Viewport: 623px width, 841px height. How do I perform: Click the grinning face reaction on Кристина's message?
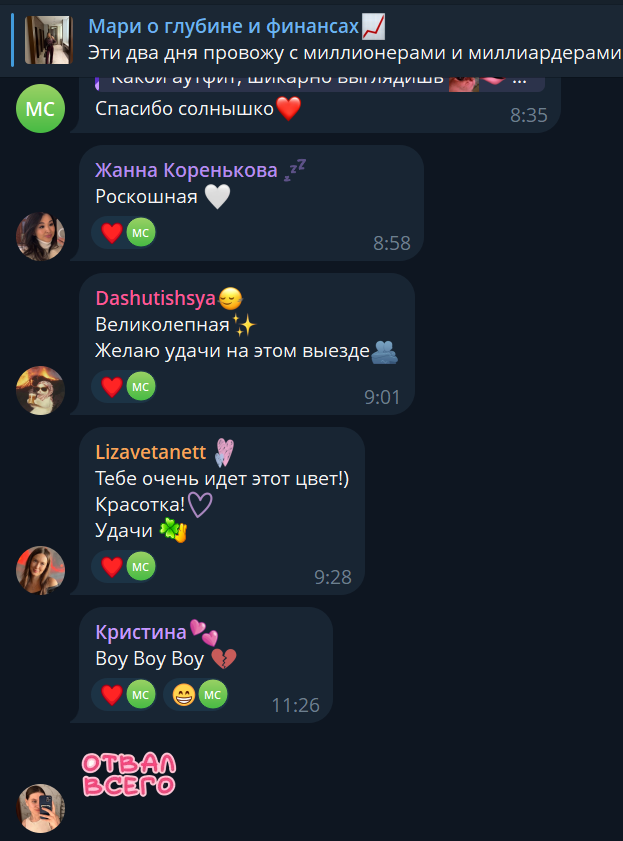point(197,695)
